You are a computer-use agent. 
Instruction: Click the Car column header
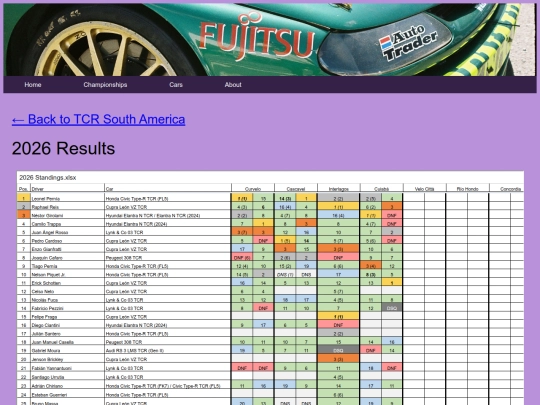pyautogui.click(x=109, y=189)
